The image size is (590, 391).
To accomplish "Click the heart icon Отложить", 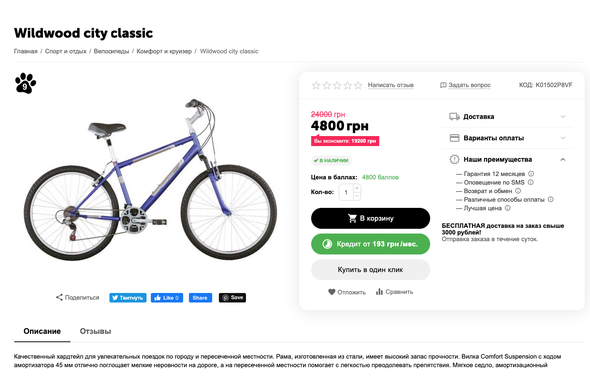I will (331, 292).
